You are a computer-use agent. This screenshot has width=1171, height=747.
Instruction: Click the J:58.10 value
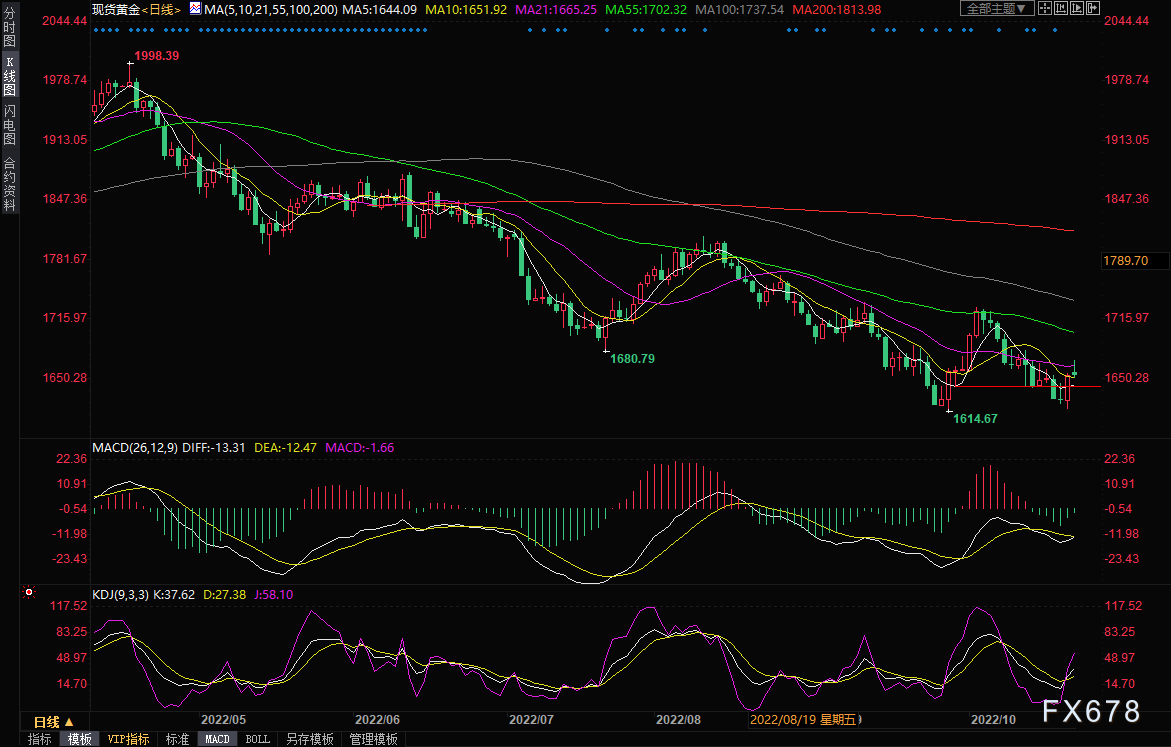point(274,595)
